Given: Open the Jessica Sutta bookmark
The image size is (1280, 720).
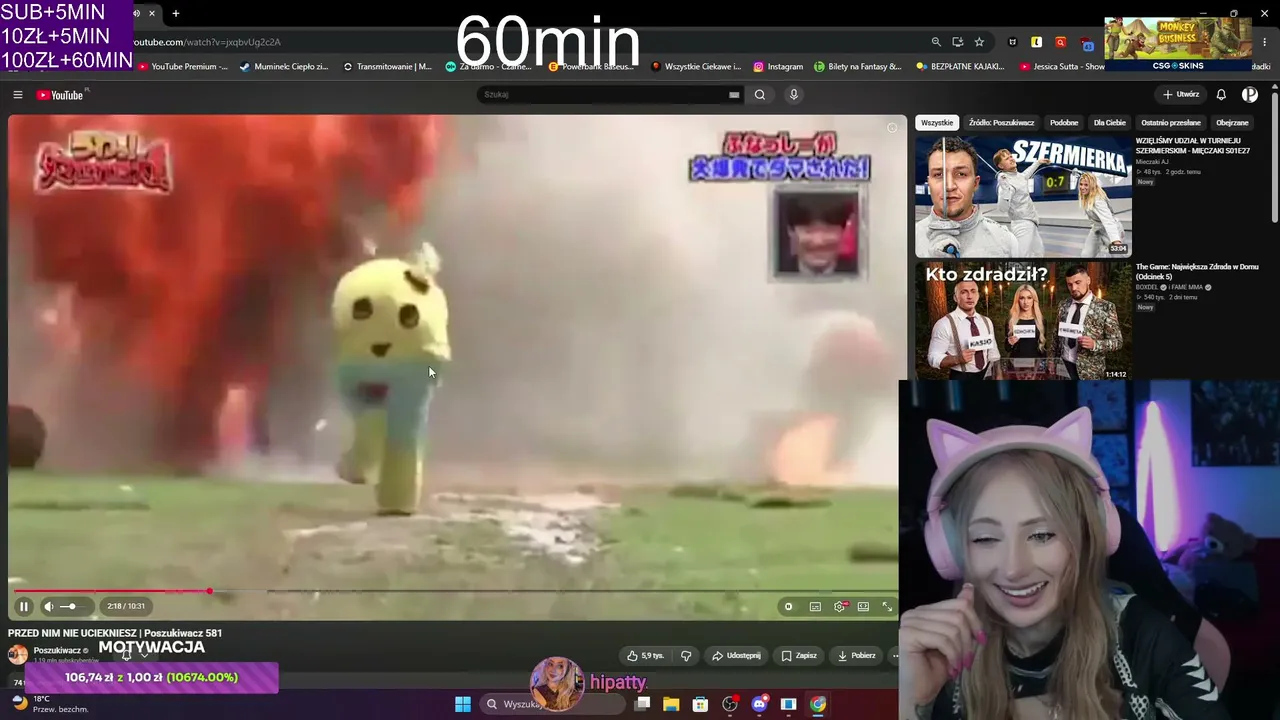Looking at the screenshot, I should [1062, 67].
